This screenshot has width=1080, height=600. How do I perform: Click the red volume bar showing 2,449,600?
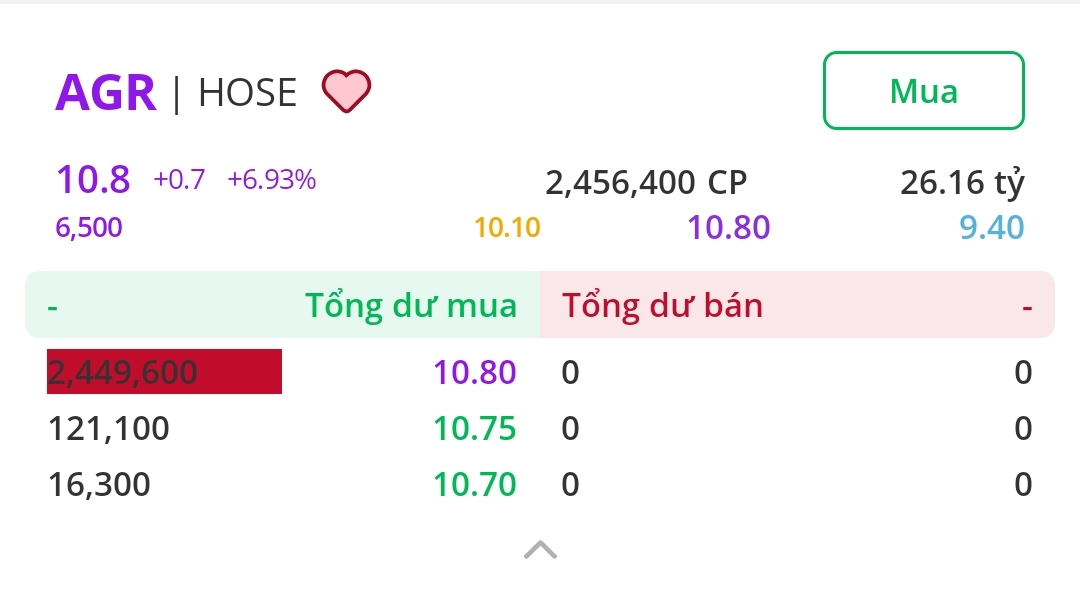point(164,372)
